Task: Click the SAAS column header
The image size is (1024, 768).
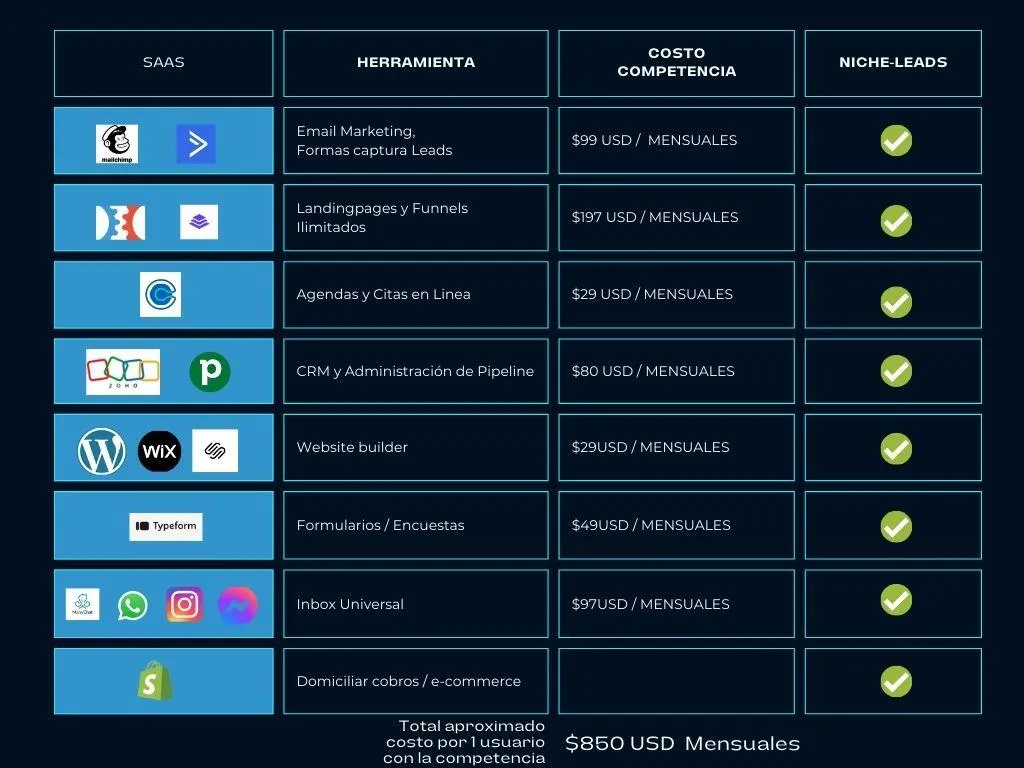Action: click(163, 63)
